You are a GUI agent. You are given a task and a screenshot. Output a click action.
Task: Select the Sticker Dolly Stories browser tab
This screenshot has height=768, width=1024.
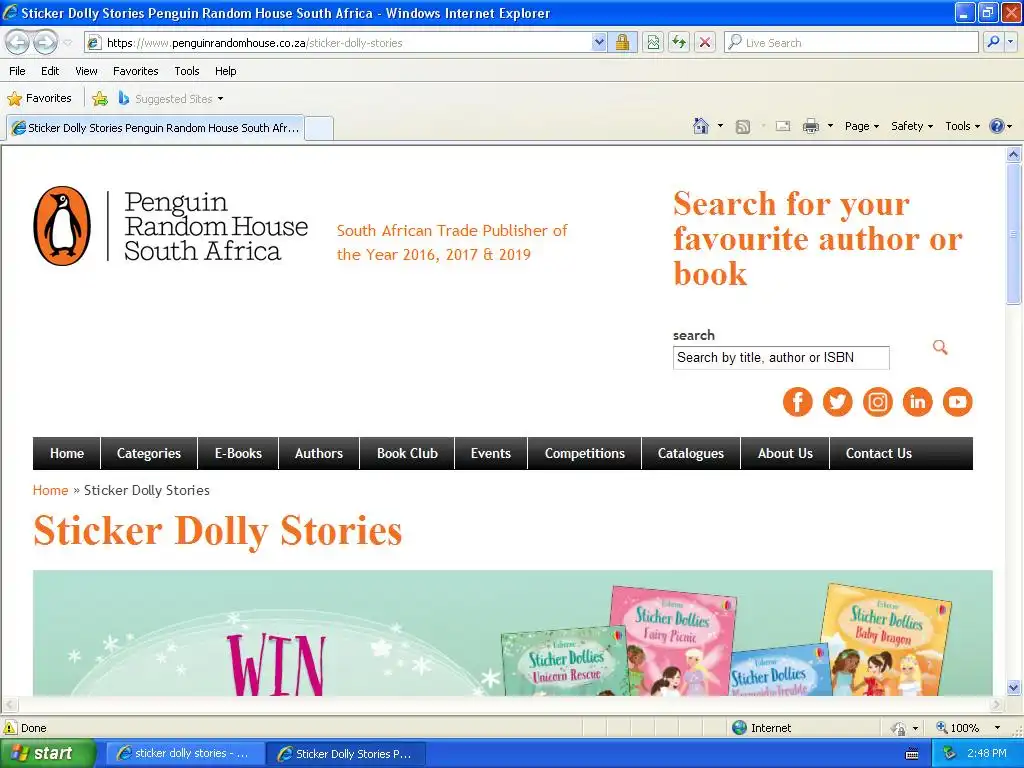click(155, 128)
